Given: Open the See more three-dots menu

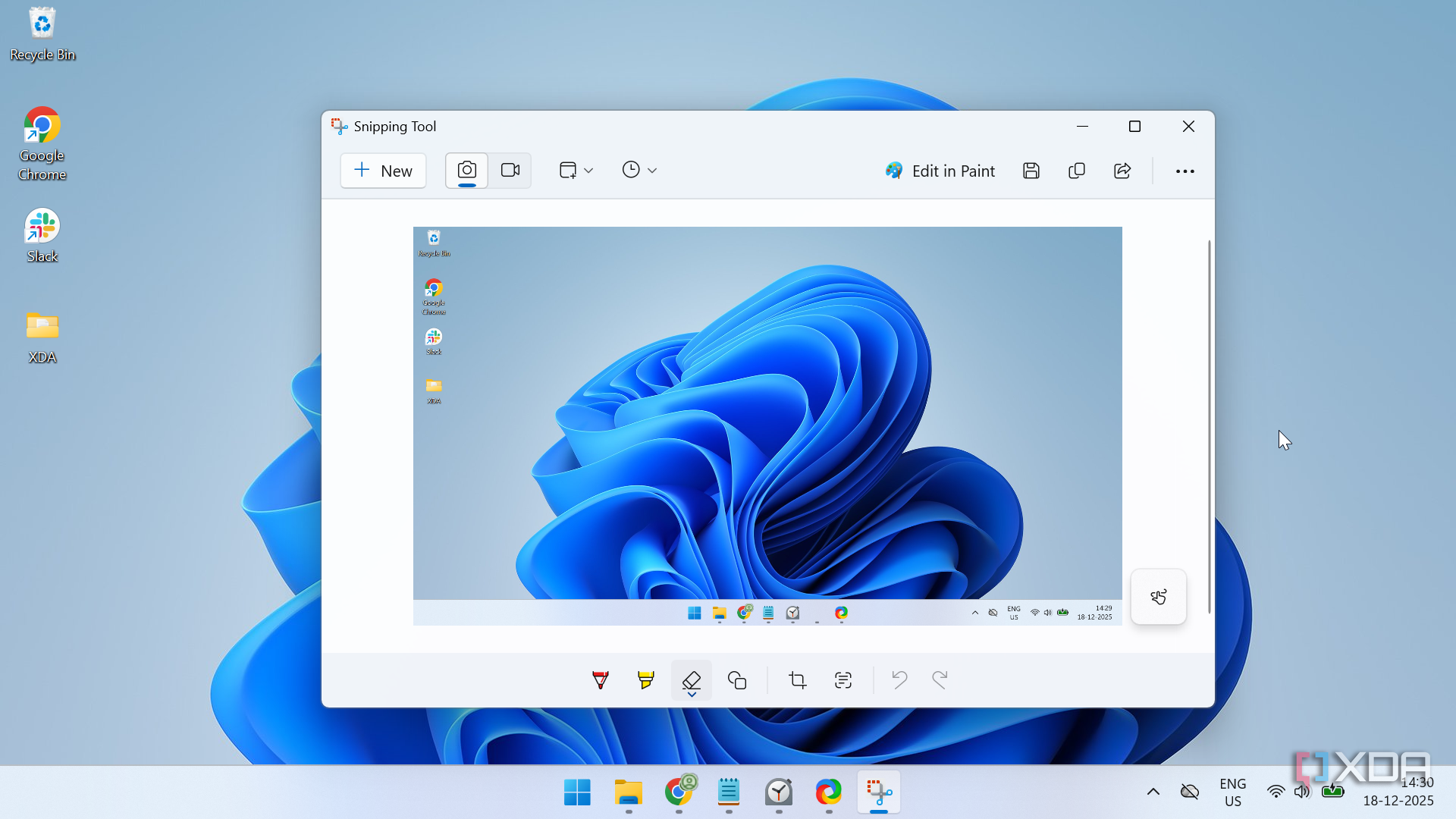Looking at the screenshot, I should pos(1185,171).
